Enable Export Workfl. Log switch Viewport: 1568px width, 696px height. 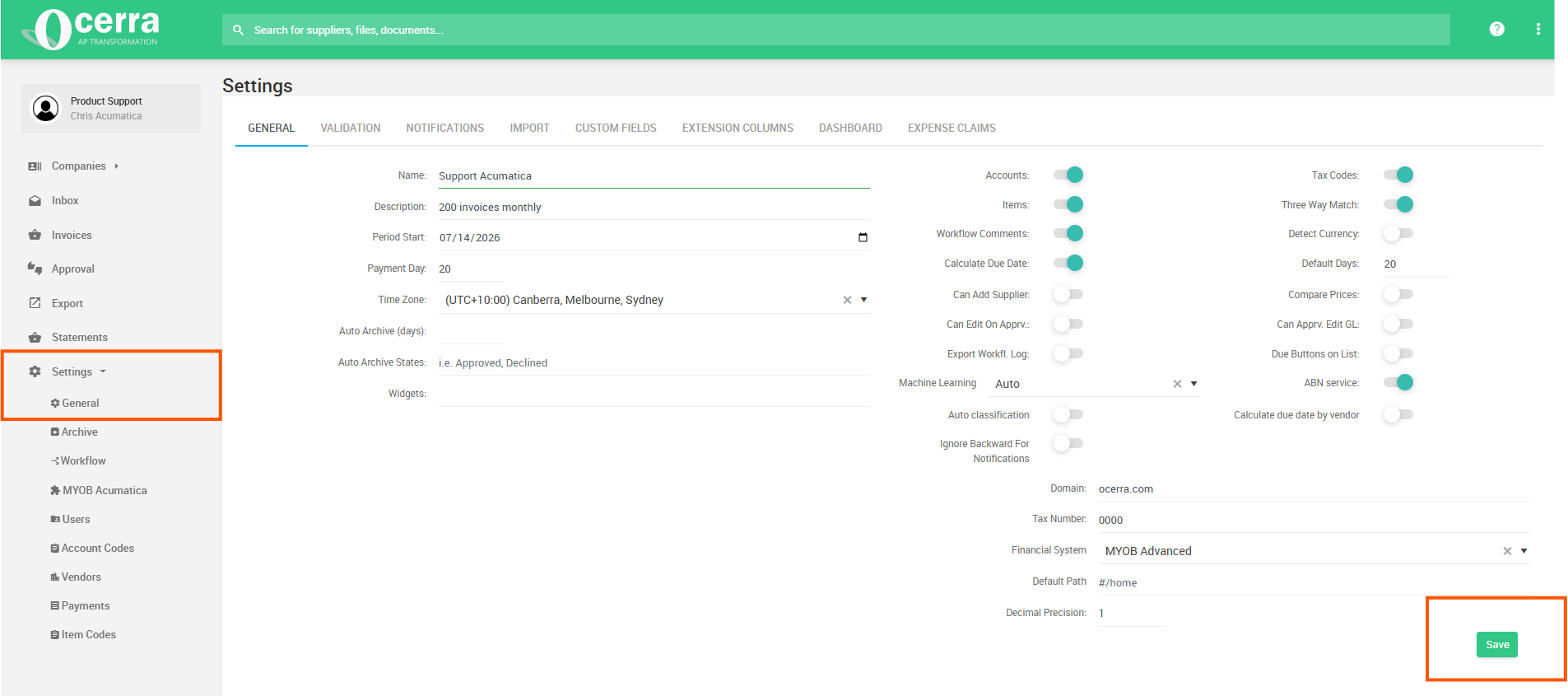1068,353
